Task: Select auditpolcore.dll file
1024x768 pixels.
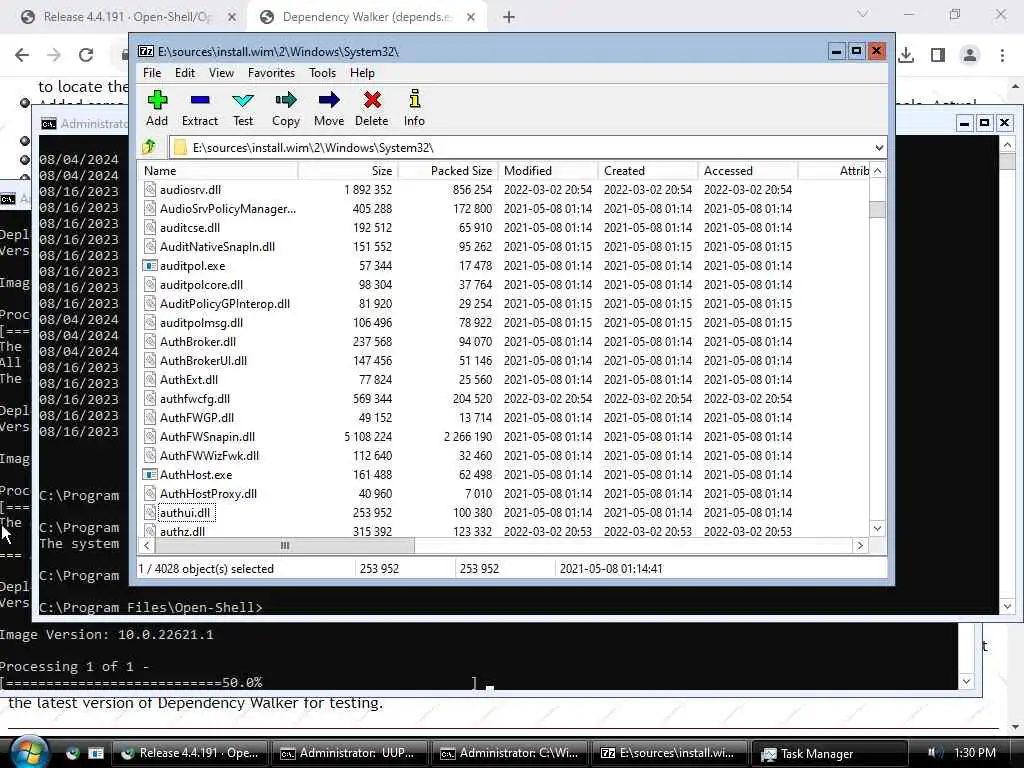Action: pos(201,285)
